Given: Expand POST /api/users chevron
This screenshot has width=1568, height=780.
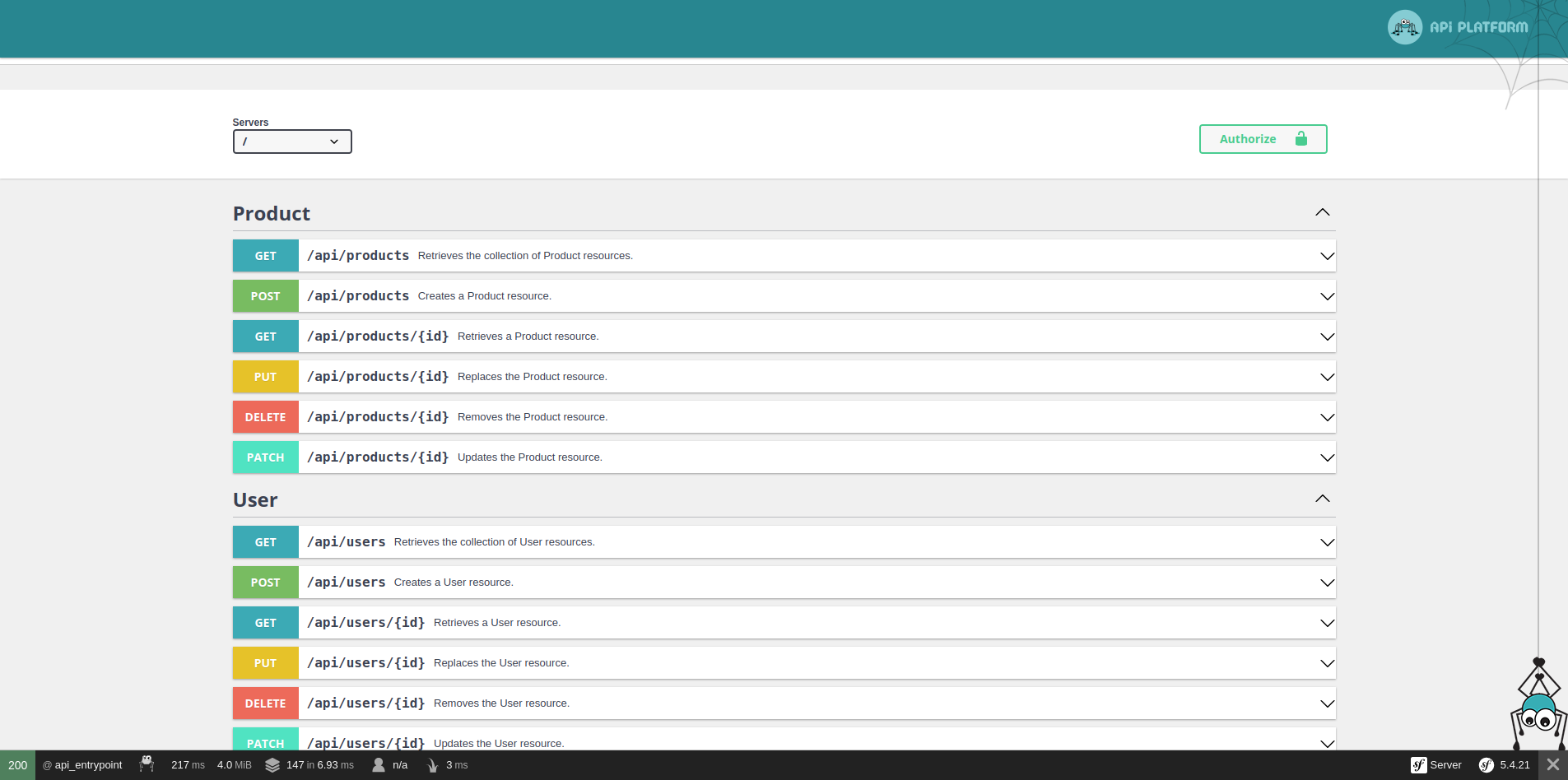Looking at the screenshot, I should coord(1328,583).
